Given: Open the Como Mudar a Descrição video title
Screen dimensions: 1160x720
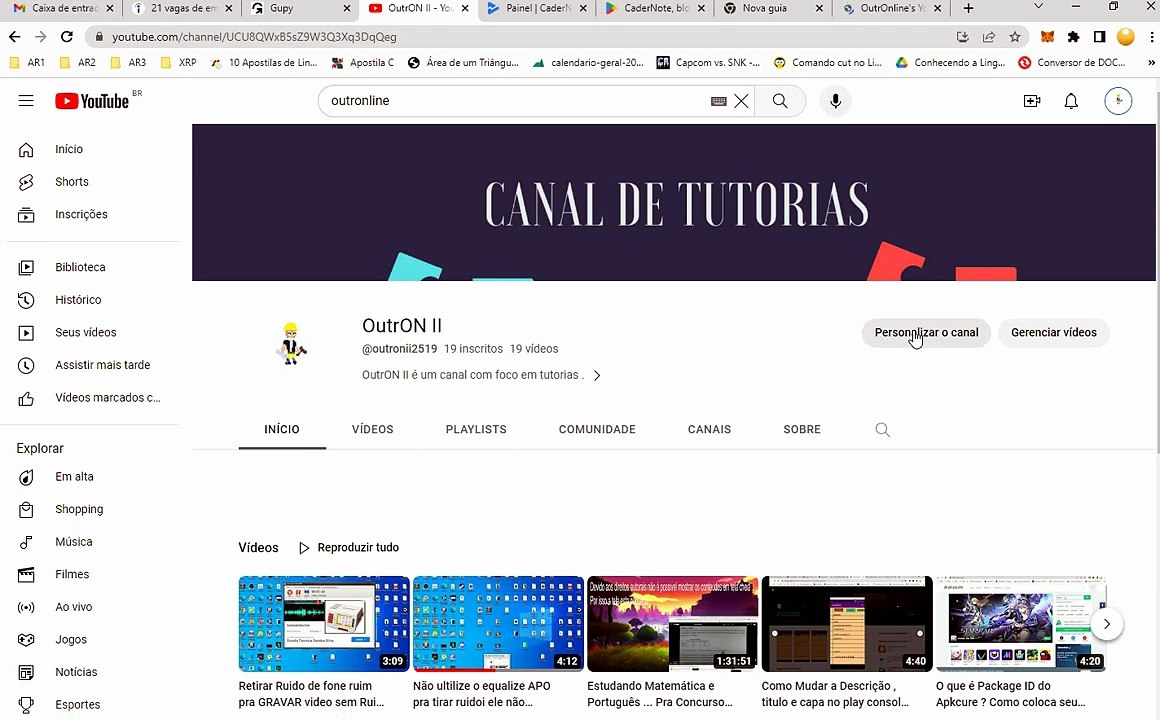Looking at the screenshot, I should 835,694.
